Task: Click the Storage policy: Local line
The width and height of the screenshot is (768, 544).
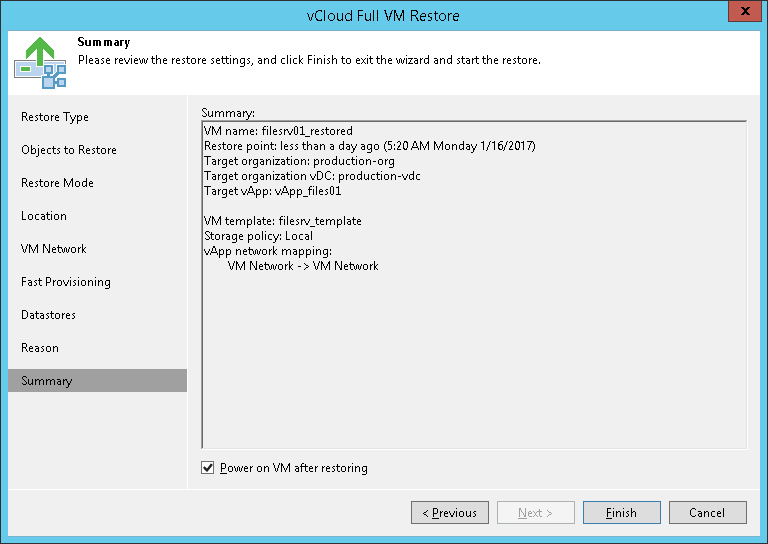Action: pyautogui.click(x=258, y=236)
